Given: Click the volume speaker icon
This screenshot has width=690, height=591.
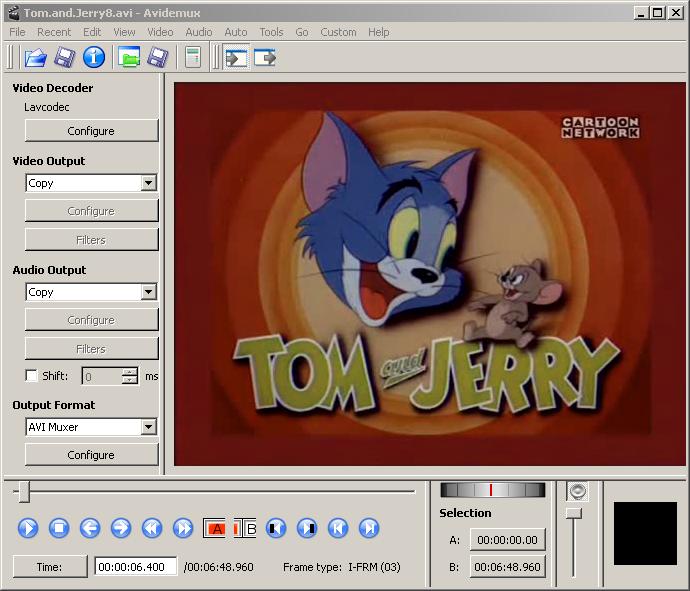Looking at the screenshot, I should [577, 491].
